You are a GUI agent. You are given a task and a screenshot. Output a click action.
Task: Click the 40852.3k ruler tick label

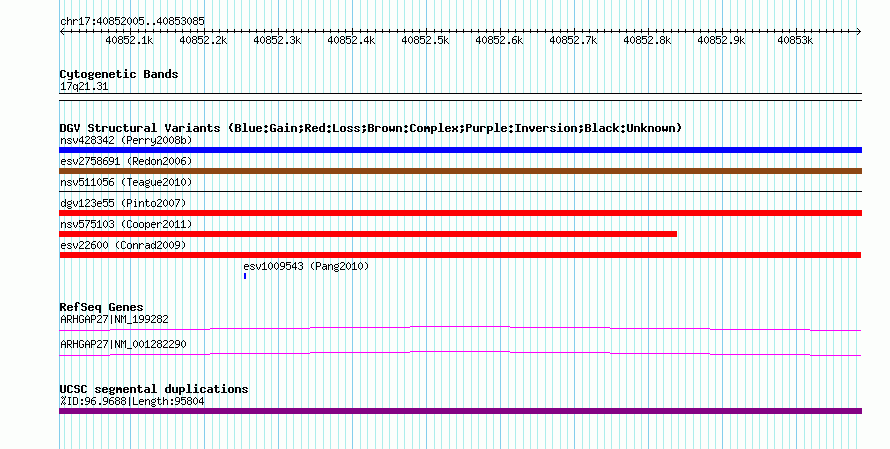[x=277, y=40]
